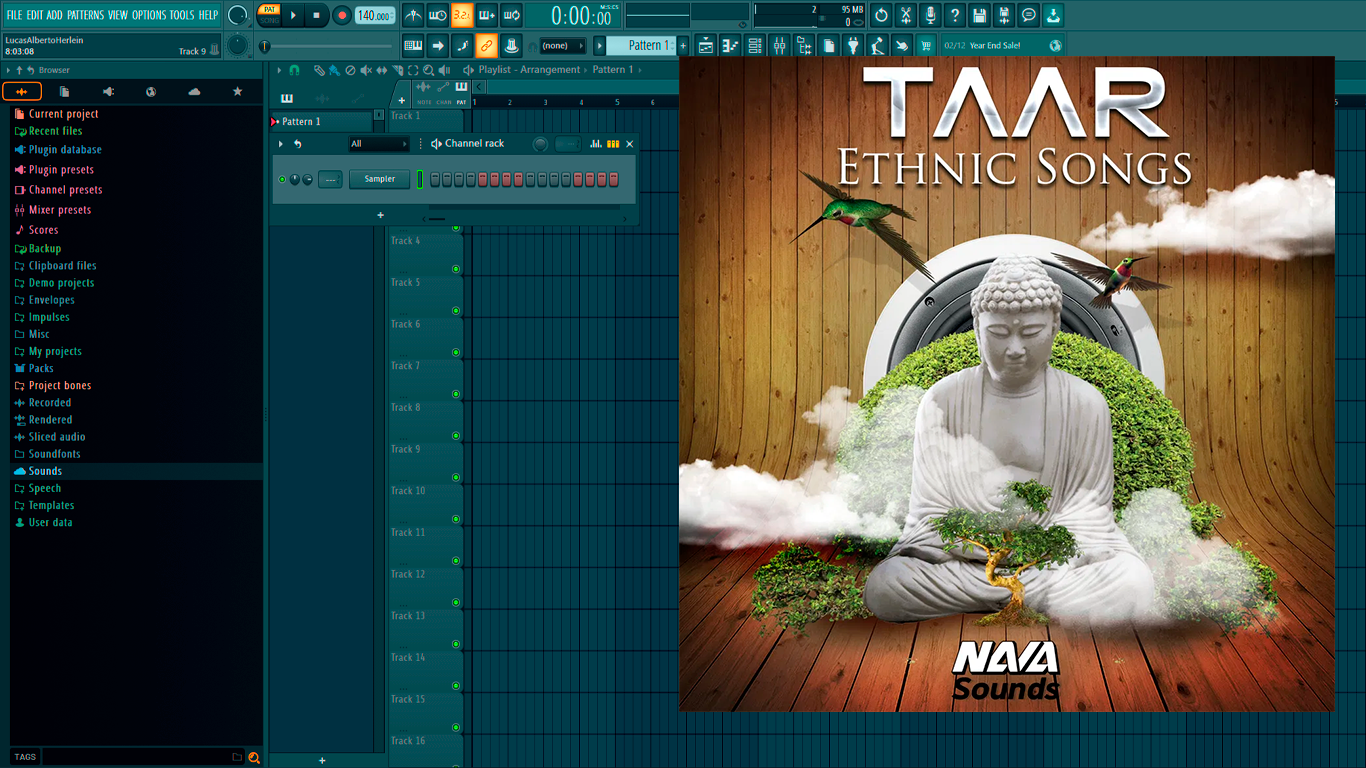1366x768 pixels.
Task: Toggle the countdown before recording
Action: 462,15
